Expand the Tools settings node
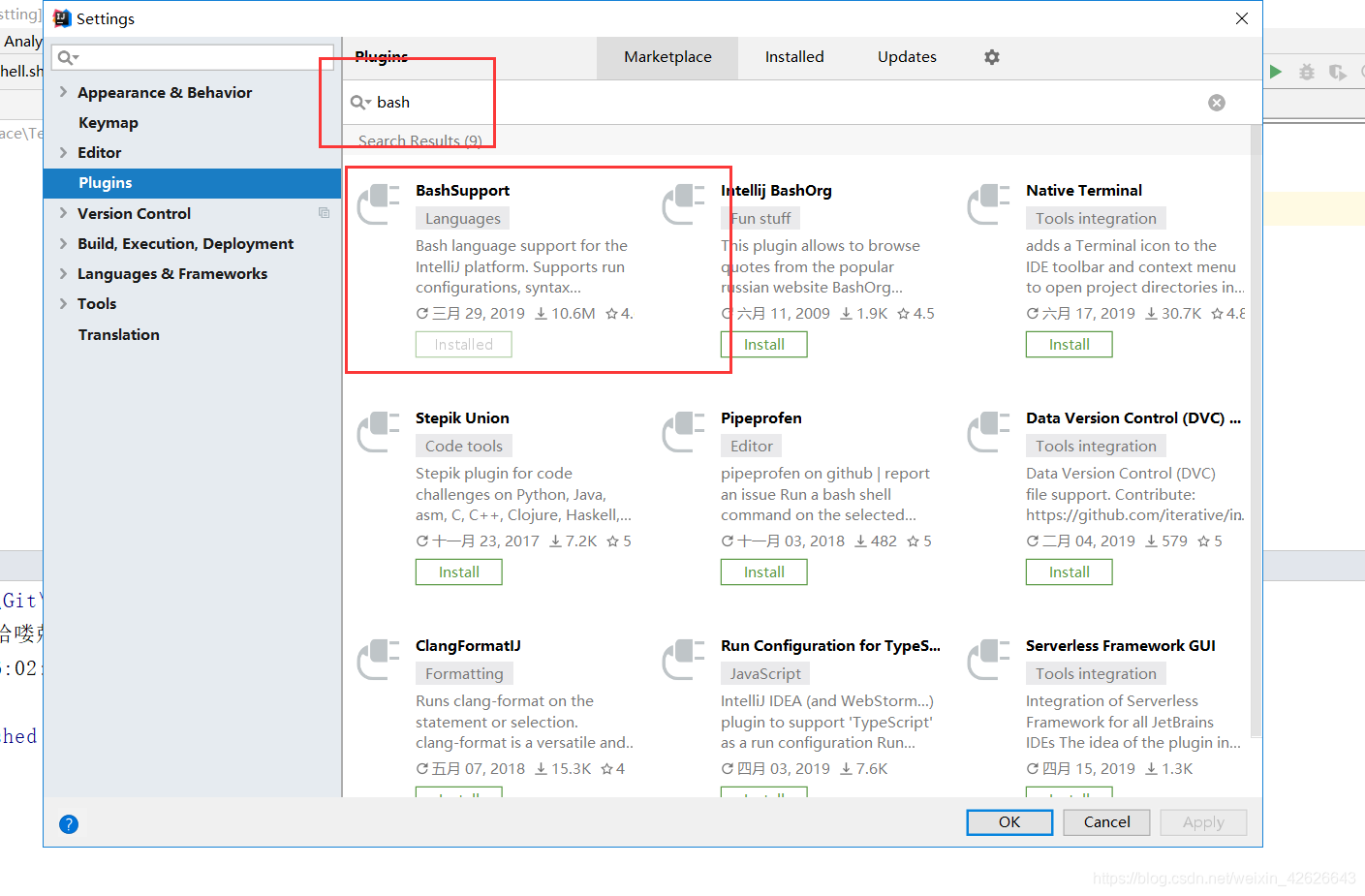 63,303
